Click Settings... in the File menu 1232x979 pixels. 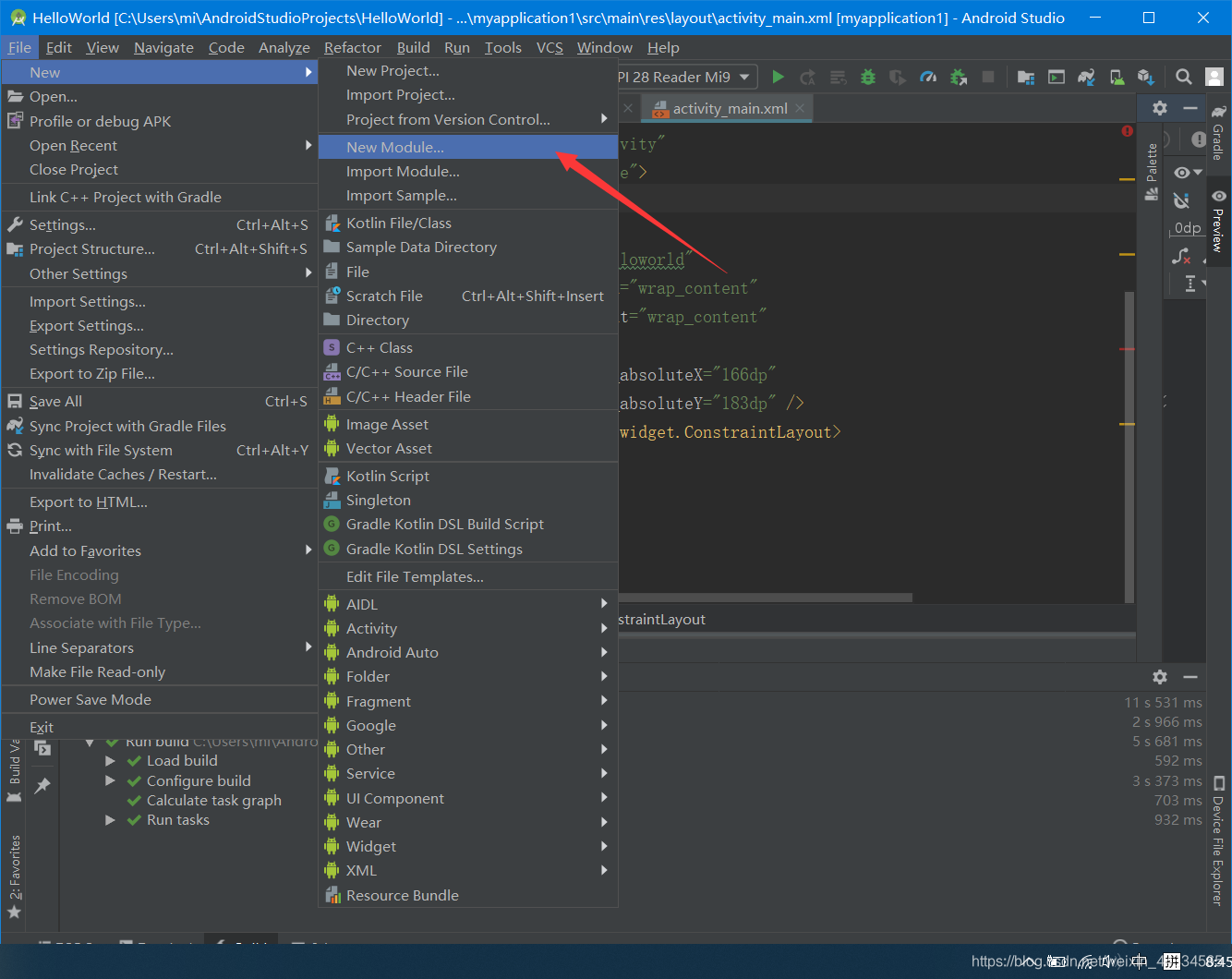click(x=159, y=224)
